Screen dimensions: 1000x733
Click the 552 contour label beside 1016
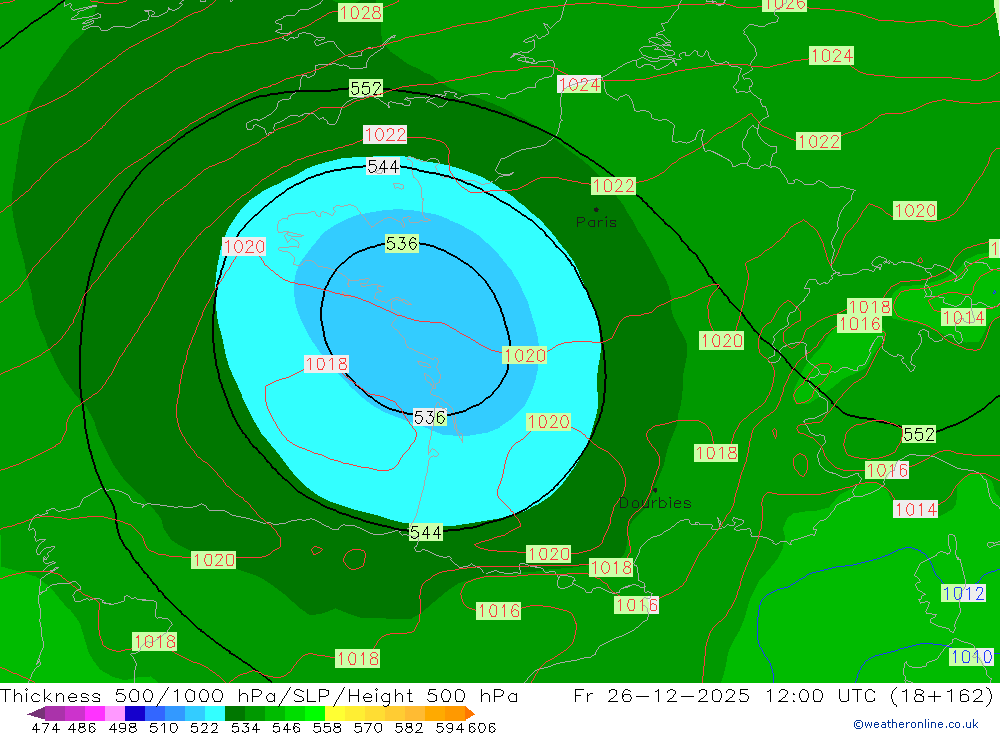pyautogui.click(x=919, y=434)
